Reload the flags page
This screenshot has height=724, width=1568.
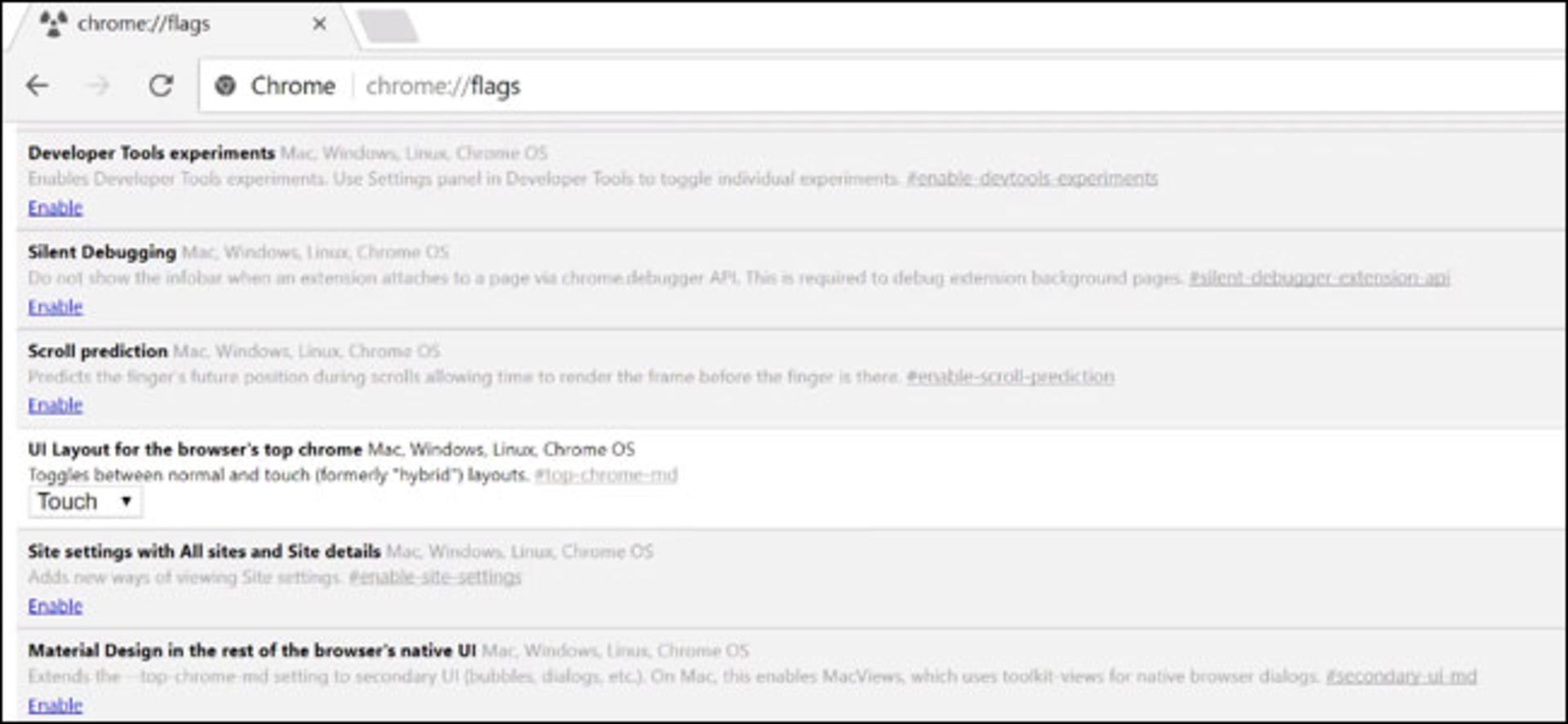pos(162,84)
